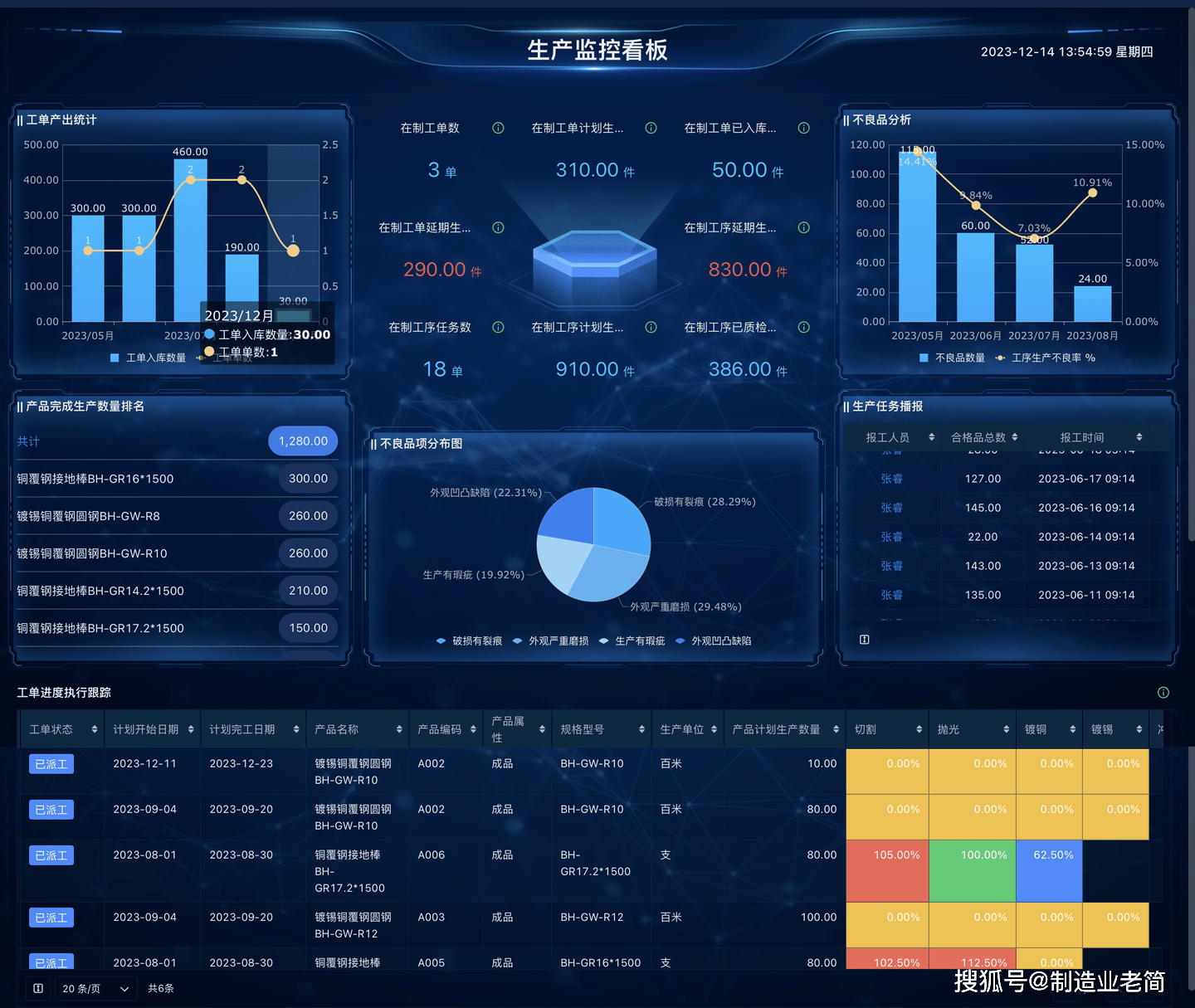The height and width of the screenshot is (1008, 1195).
Task: Sort the 产品属性 column
Action: pyautogui.click(x=542, y=729)
